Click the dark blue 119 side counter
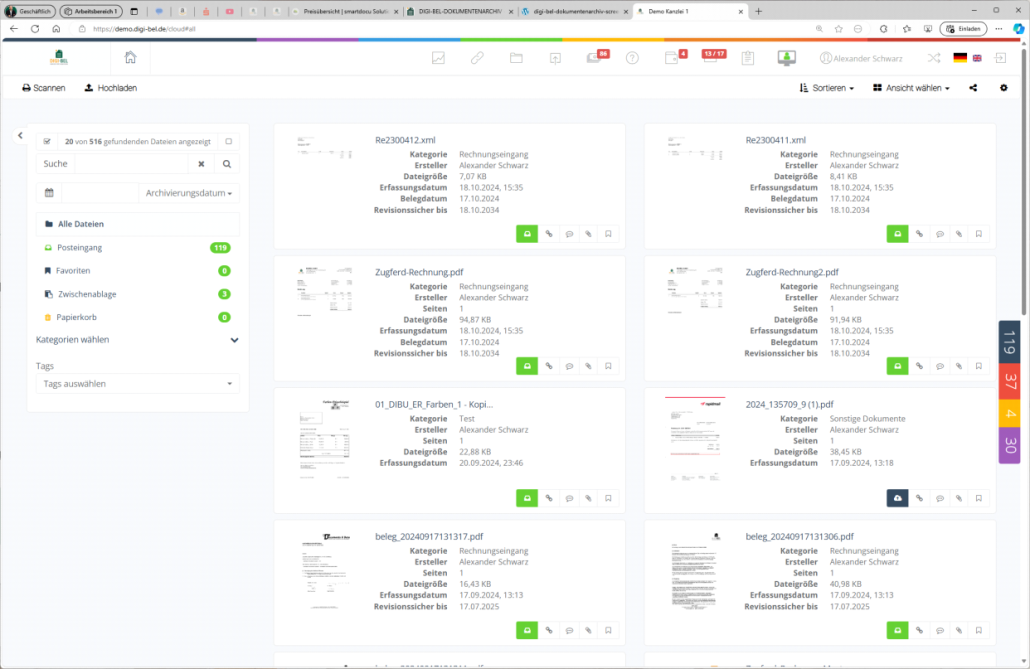1030x669 pixels. 1010,342
